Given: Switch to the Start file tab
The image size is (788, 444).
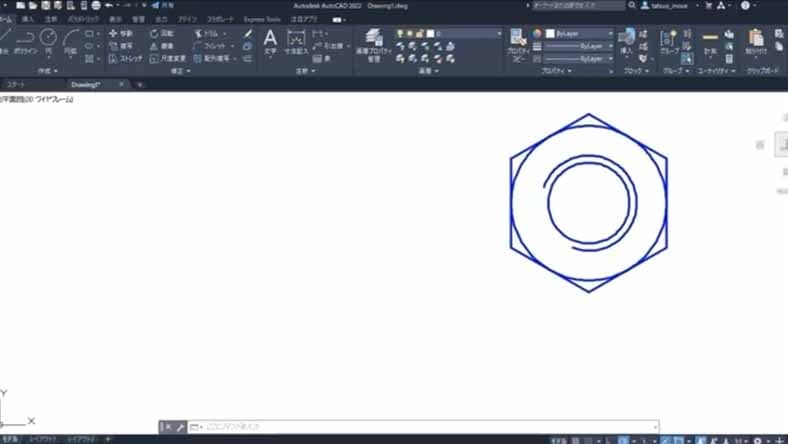Looking at the screenshot, I should point(16,84).
